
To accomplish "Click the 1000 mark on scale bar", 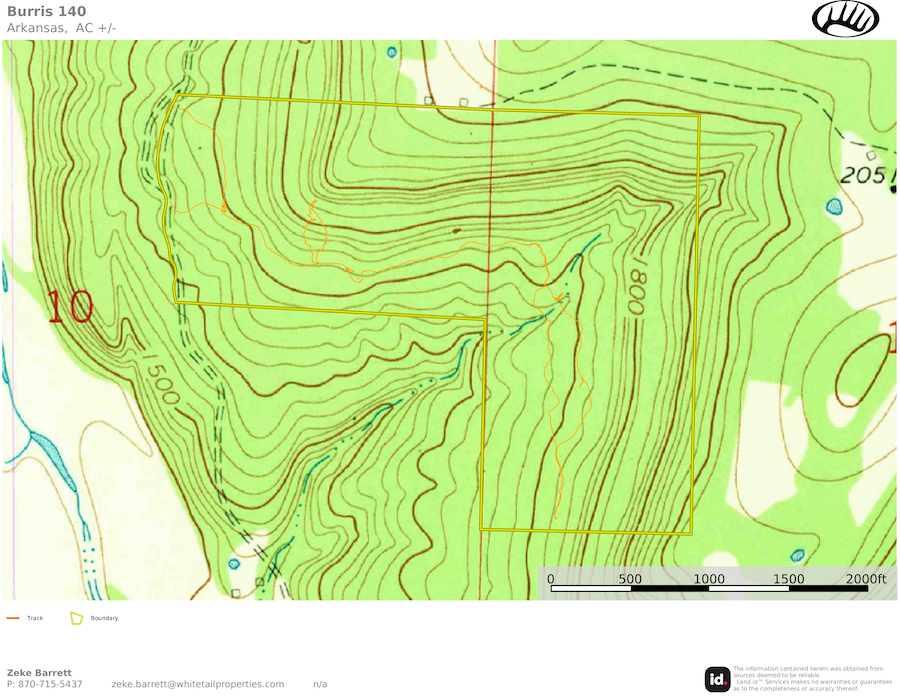I will coord(709,579).
